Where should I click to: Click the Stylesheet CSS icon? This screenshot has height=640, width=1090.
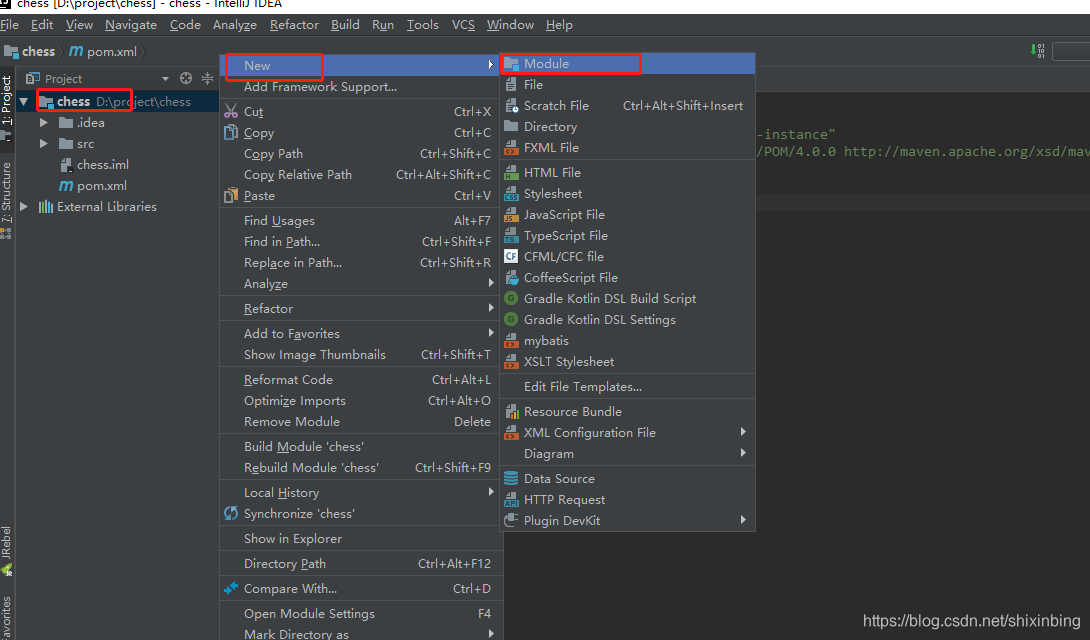click(x=511, y=193)
